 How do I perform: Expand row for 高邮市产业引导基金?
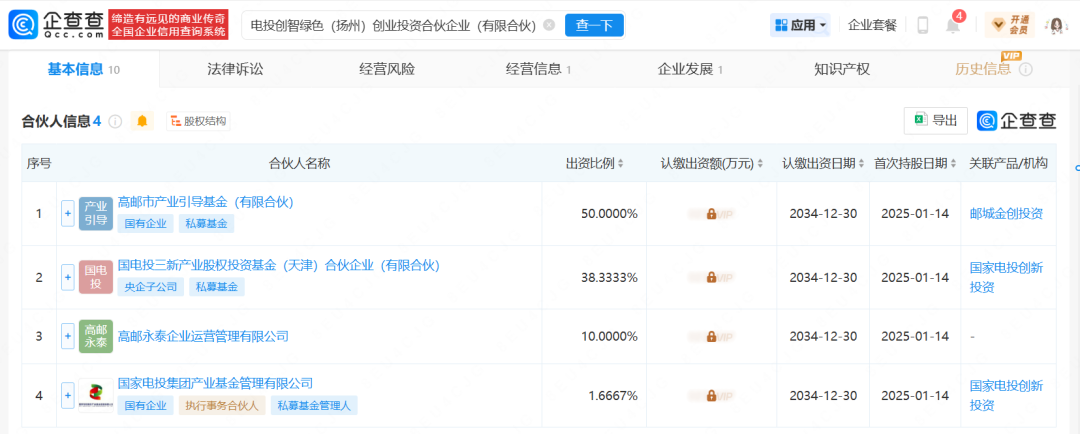coord(68,213)
